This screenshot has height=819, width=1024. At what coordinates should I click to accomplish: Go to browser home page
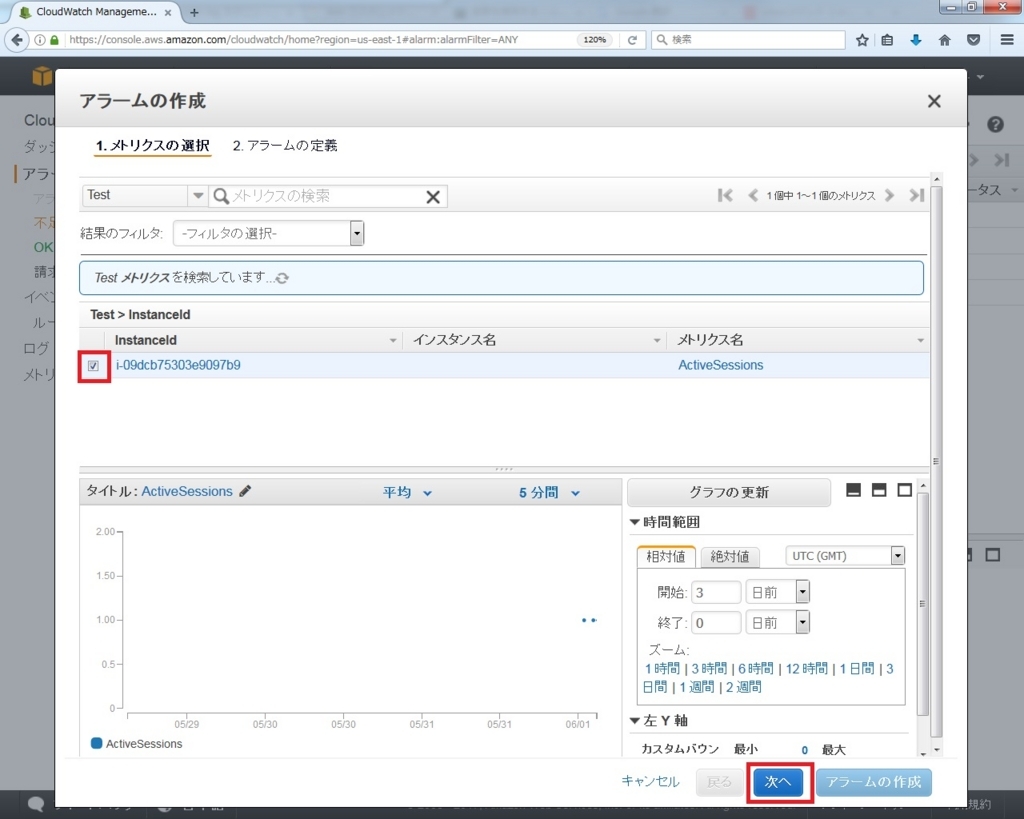pyautogui.click(x=944, y=40)
